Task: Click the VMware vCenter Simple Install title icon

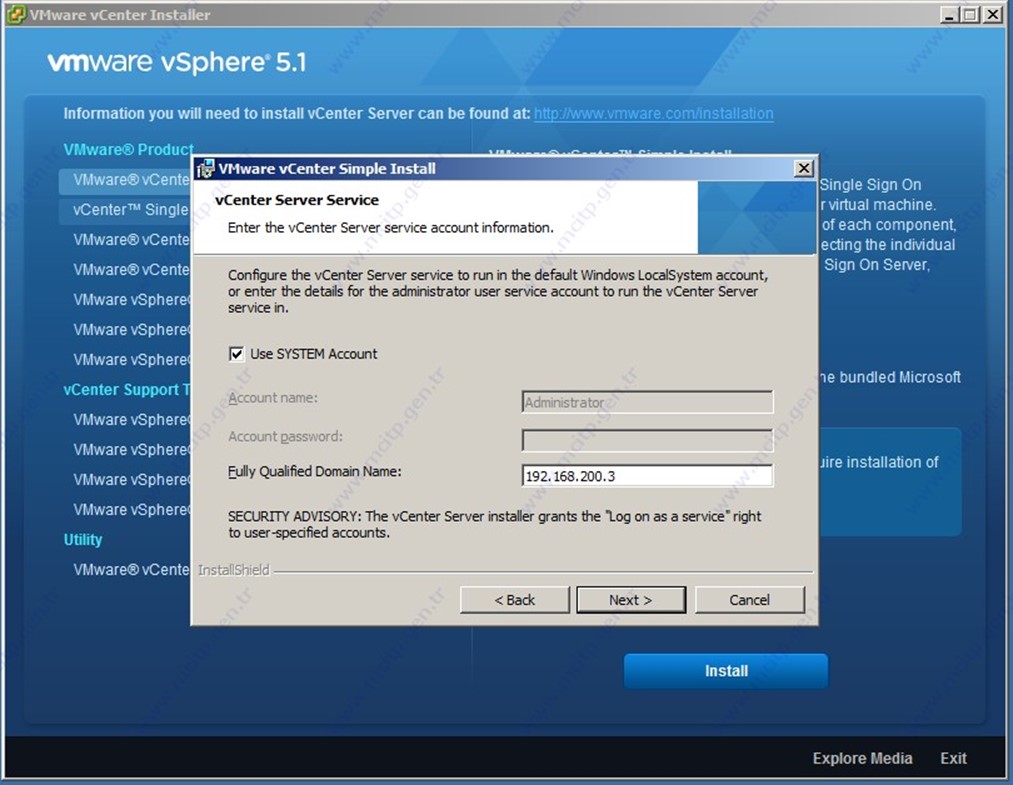Action: click(x=205, y=169)
